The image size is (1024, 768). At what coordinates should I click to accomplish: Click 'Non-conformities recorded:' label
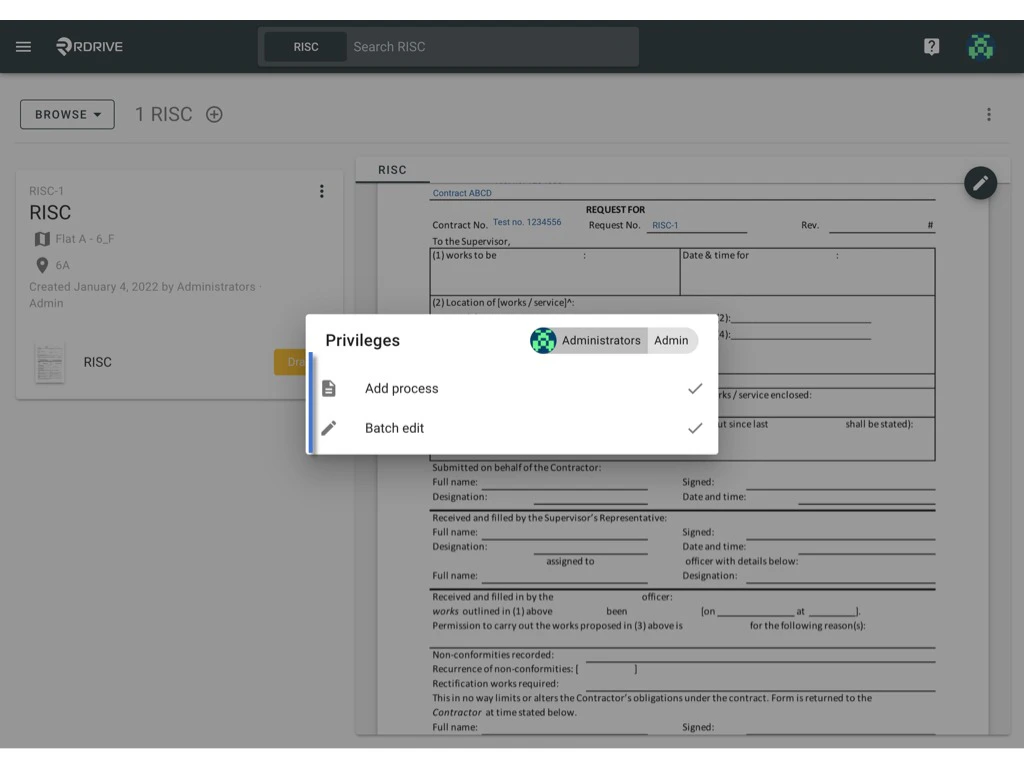tap(493, 654)
